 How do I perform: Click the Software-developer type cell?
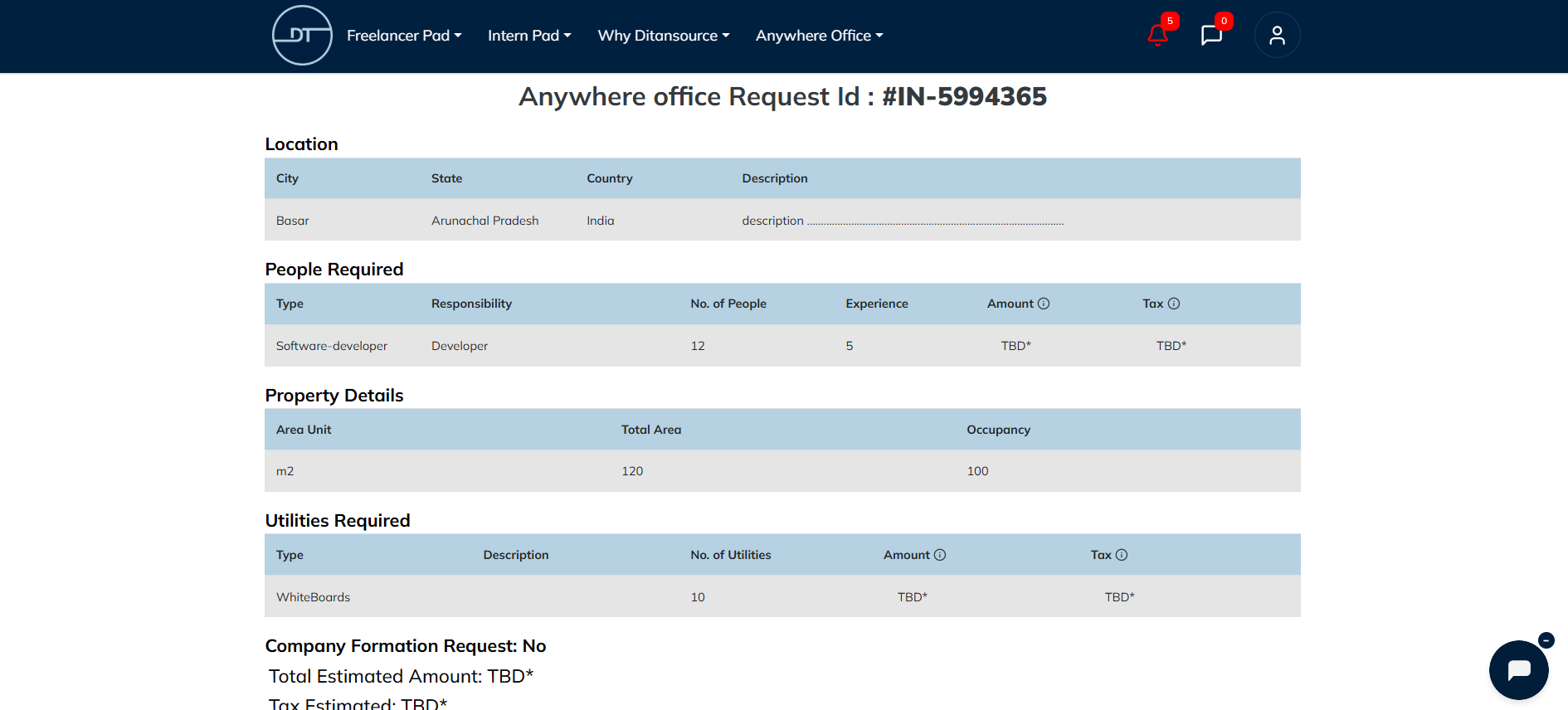click(x=332, y=346)
